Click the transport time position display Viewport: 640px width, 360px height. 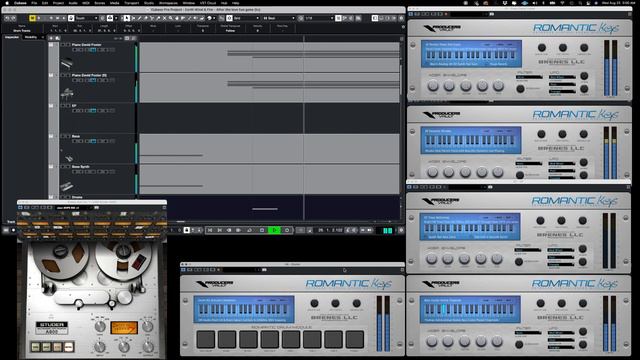[330, 230]
